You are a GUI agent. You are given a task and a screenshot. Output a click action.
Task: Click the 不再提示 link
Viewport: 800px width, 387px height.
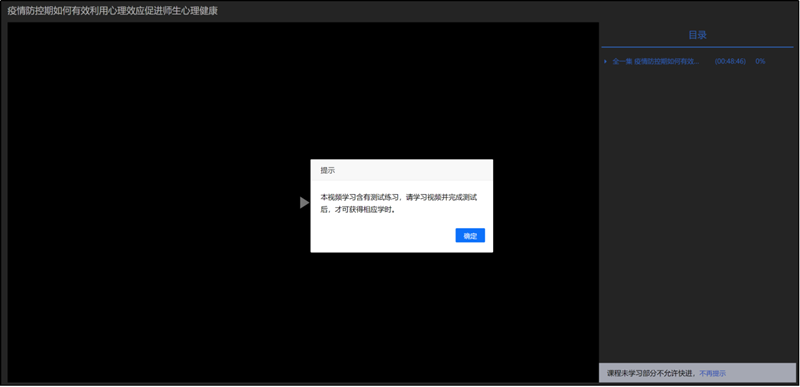pos(712,373)
